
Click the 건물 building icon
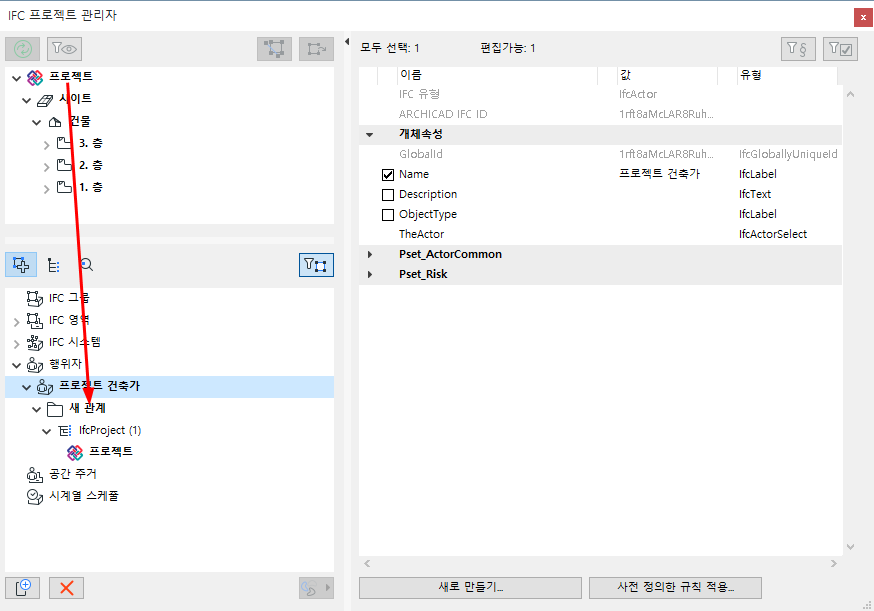[55, 122]
